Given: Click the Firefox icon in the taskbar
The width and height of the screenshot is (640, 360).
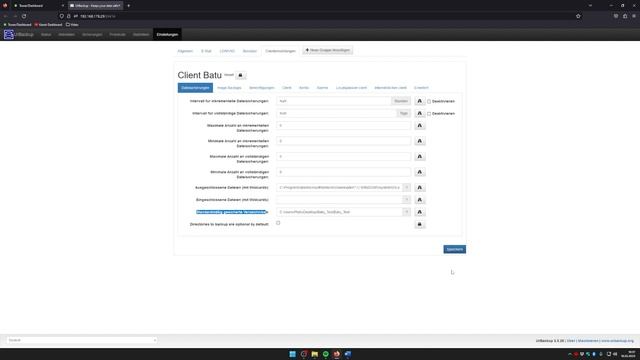Looking at the screenshot, I should tap(336, 354).
